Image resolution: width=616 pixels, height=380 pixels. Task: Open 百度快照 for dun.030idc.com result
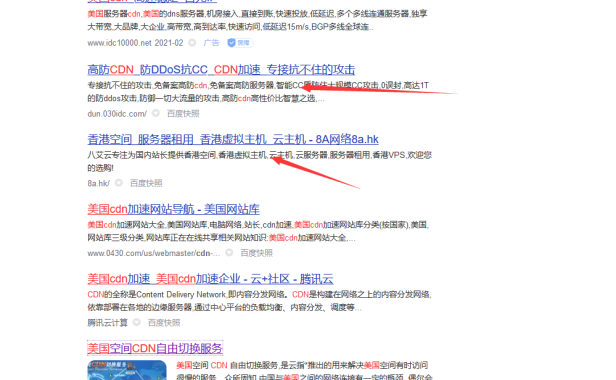click(x=183, y=114)
